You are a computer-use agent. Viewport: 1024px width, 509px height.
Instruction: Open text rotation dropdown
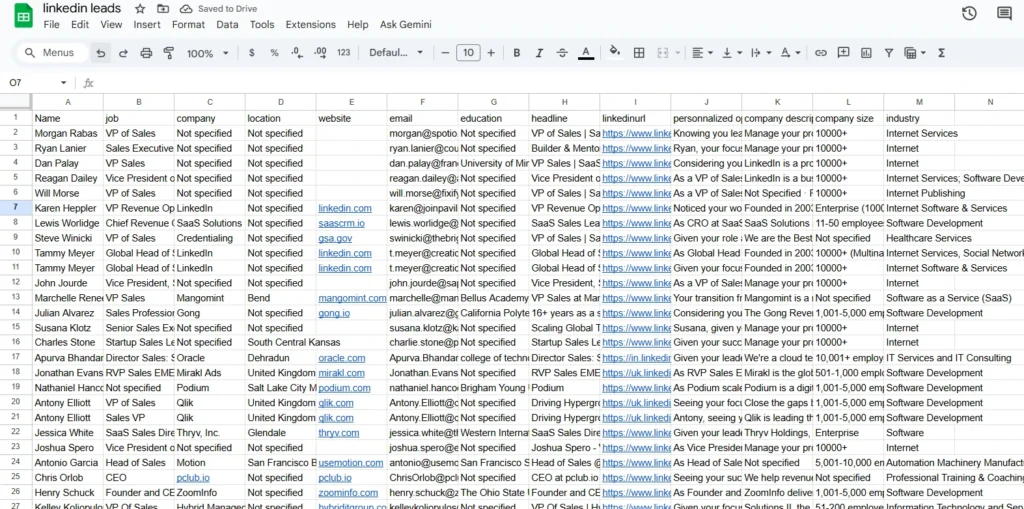click(790, 53)
